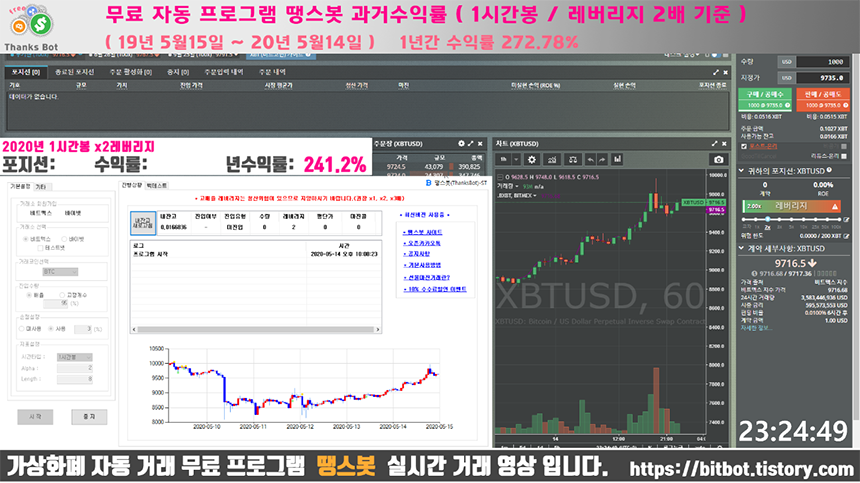Expand the volume indicator dropdown on chart

517,186
